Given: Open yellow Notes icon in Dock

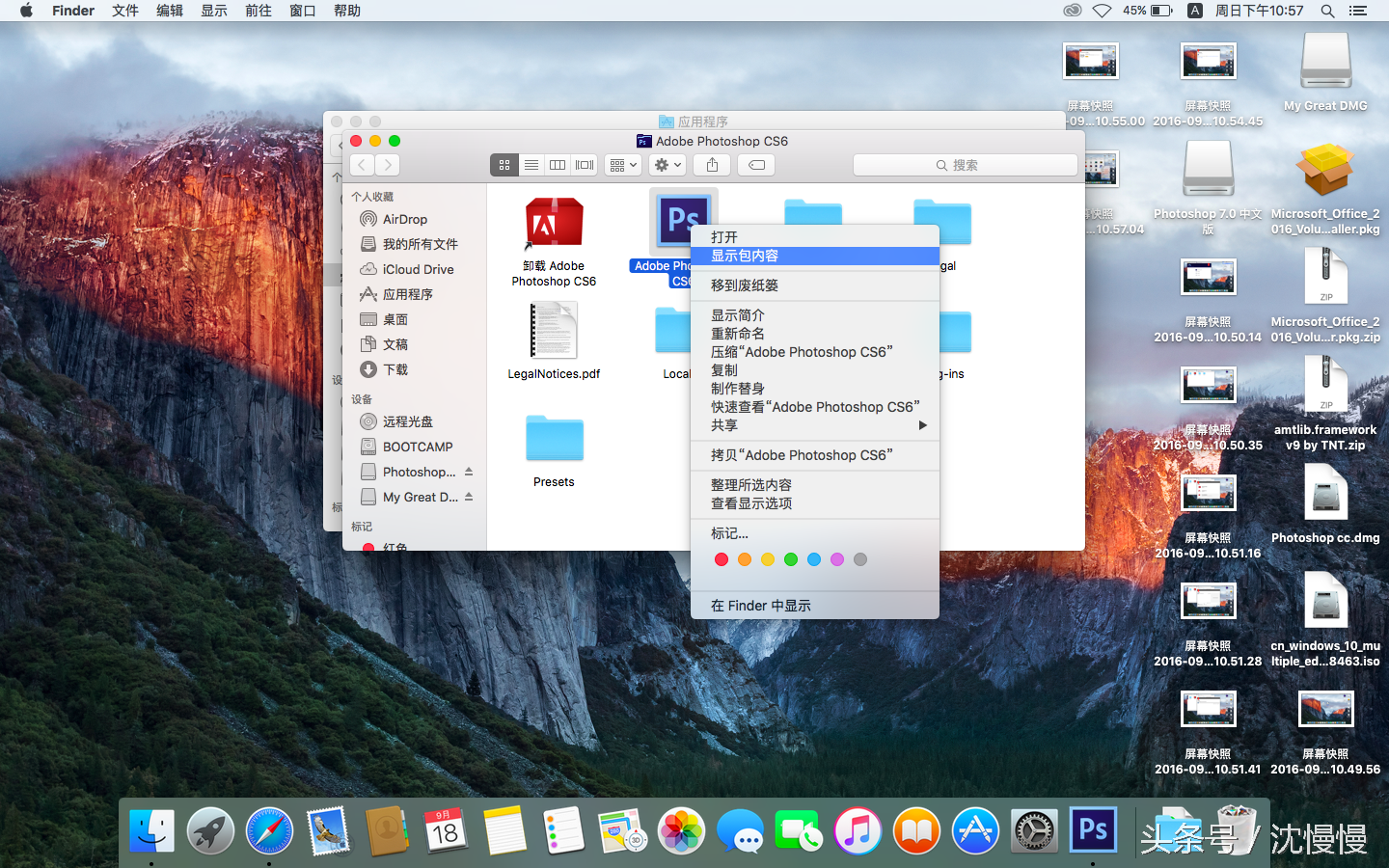Looking at the screenshot, I should click(504, 830).
